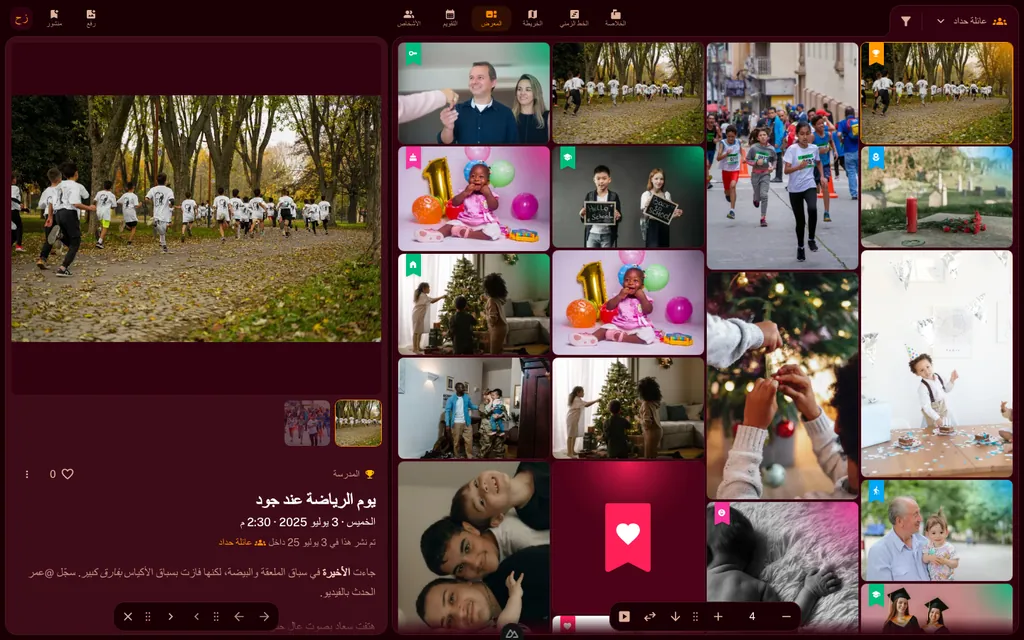The height and width of the screenshot is (640, 1024).
Task: Click the Nuxt logo at the bottom center
Action: [512, 633]
